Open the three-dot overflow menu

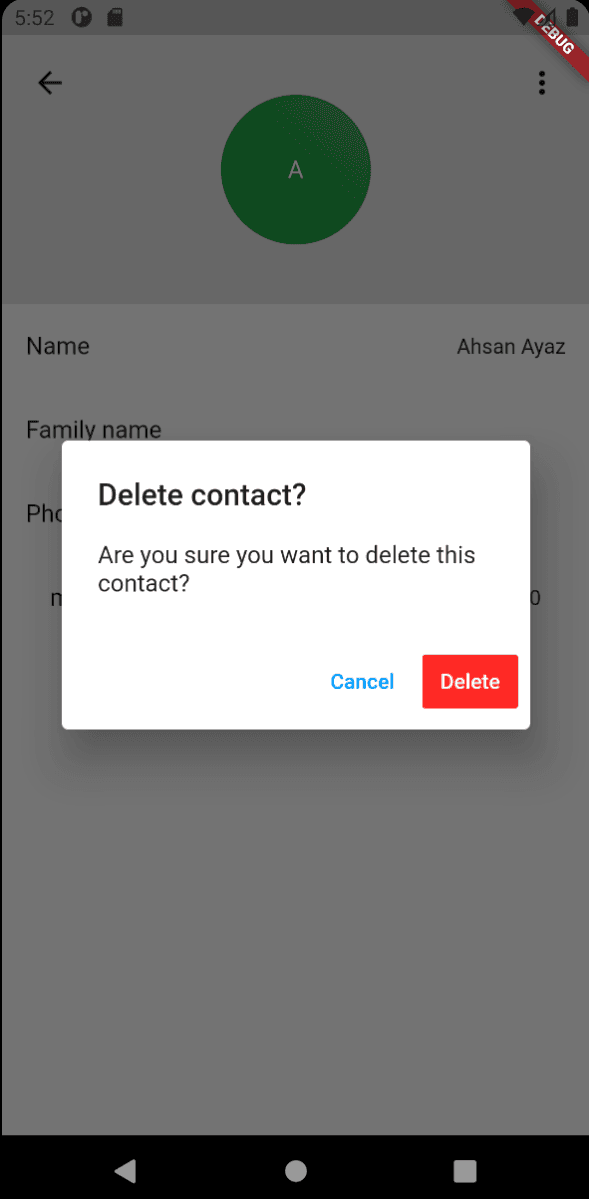542,83
